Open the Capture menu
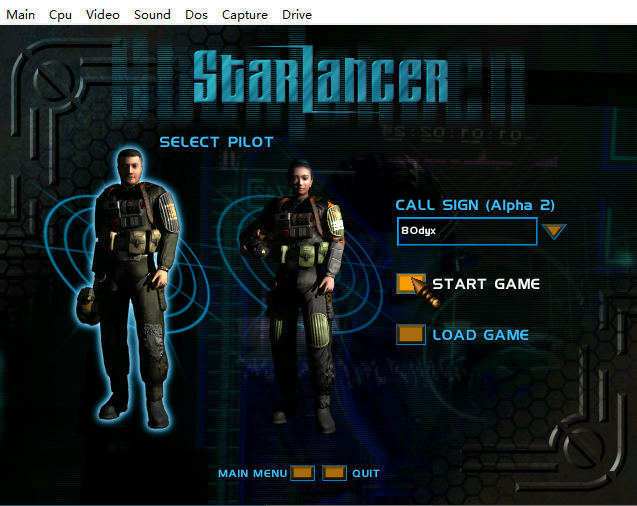This screenshot has height=506, width=637. (x=245, y=15)
